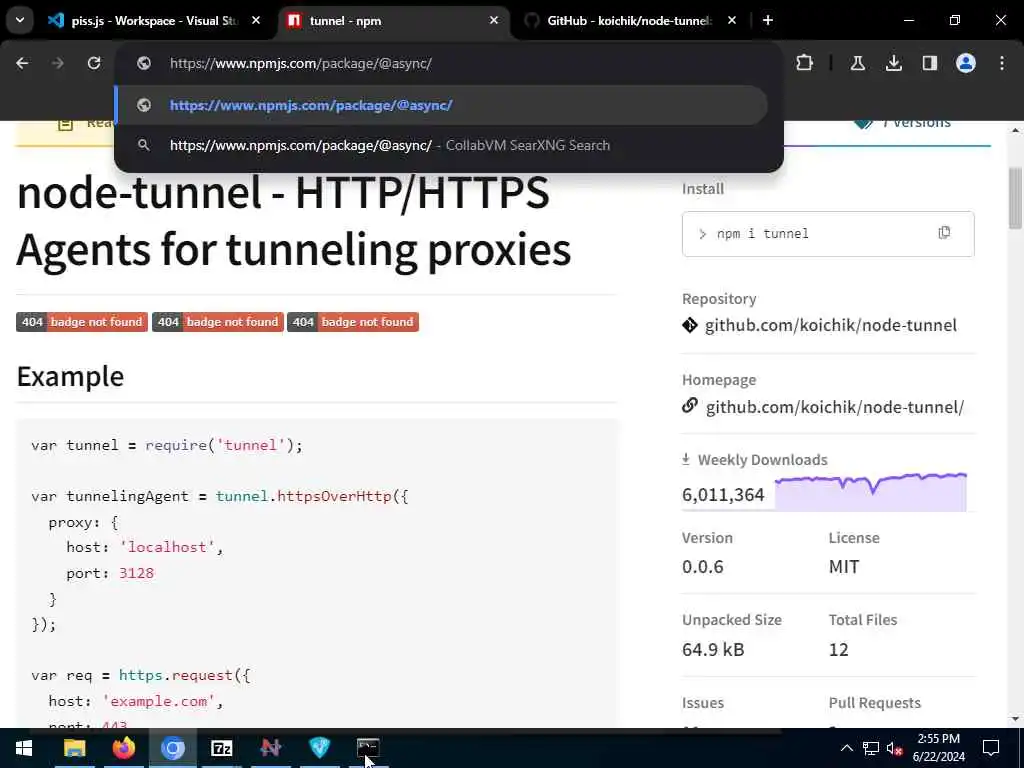Image resolution: width=1024 pixels, height=768 pixels.
Task: Click the port 3128 code value
Action: click(136, 573)
